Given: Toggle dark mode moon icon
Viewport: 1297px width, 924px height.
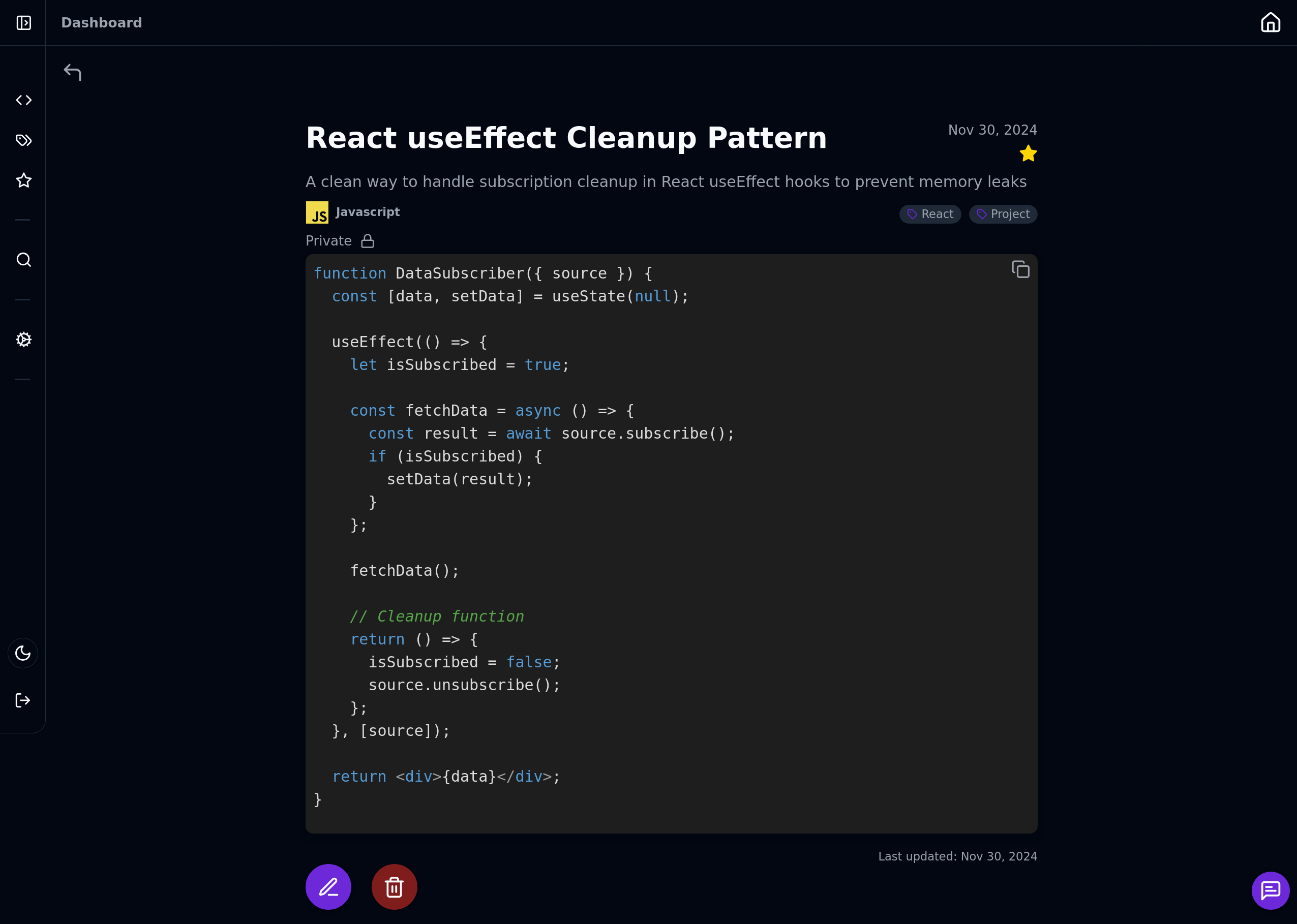Looking at the screenshot, I should 23,653.
